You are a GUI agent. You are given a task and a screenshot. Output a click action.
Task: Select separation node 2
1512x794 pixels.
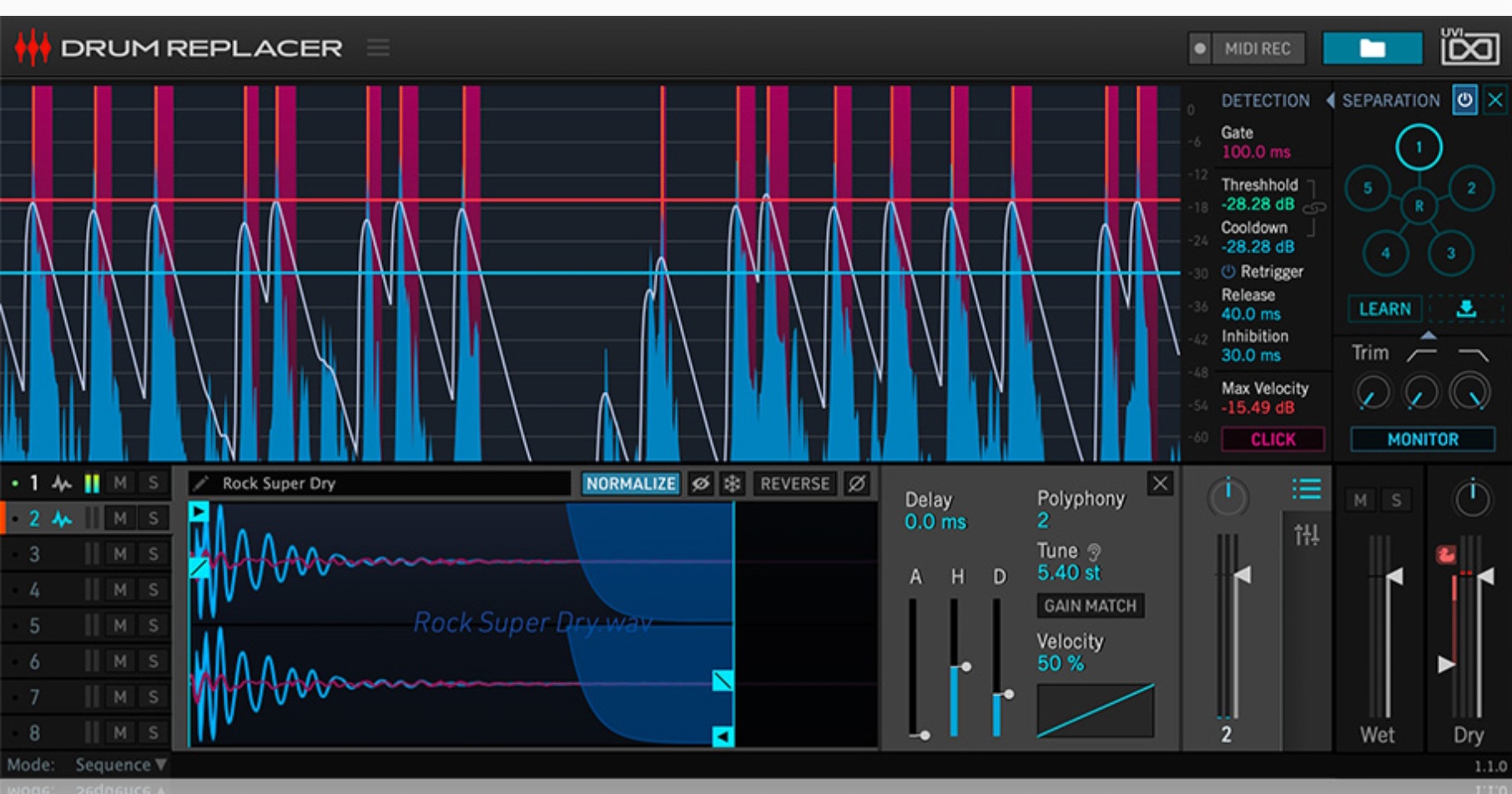pos(1471,188)
